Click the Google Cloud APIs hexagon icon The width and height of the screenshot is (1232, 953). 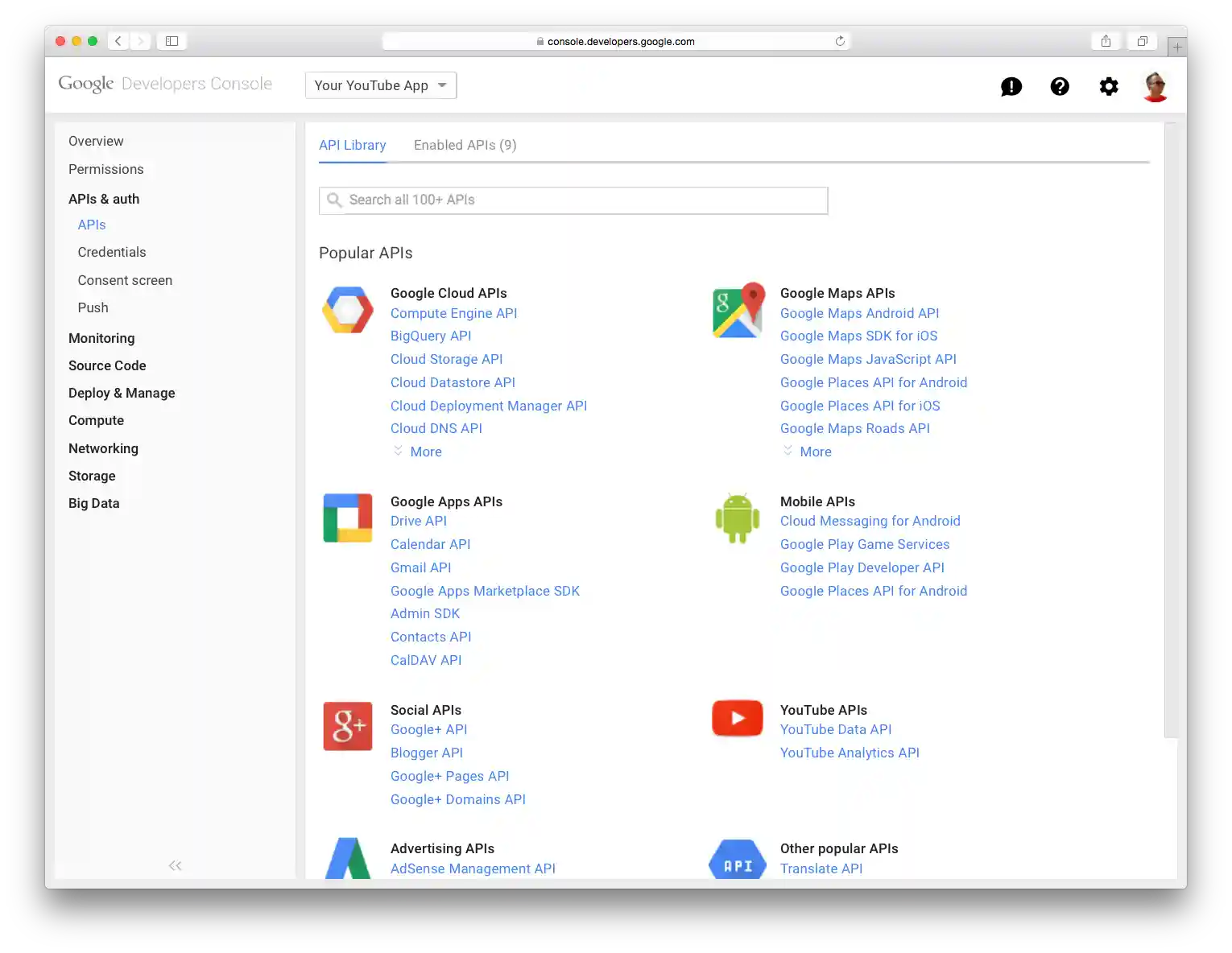[x=348, y=310]
